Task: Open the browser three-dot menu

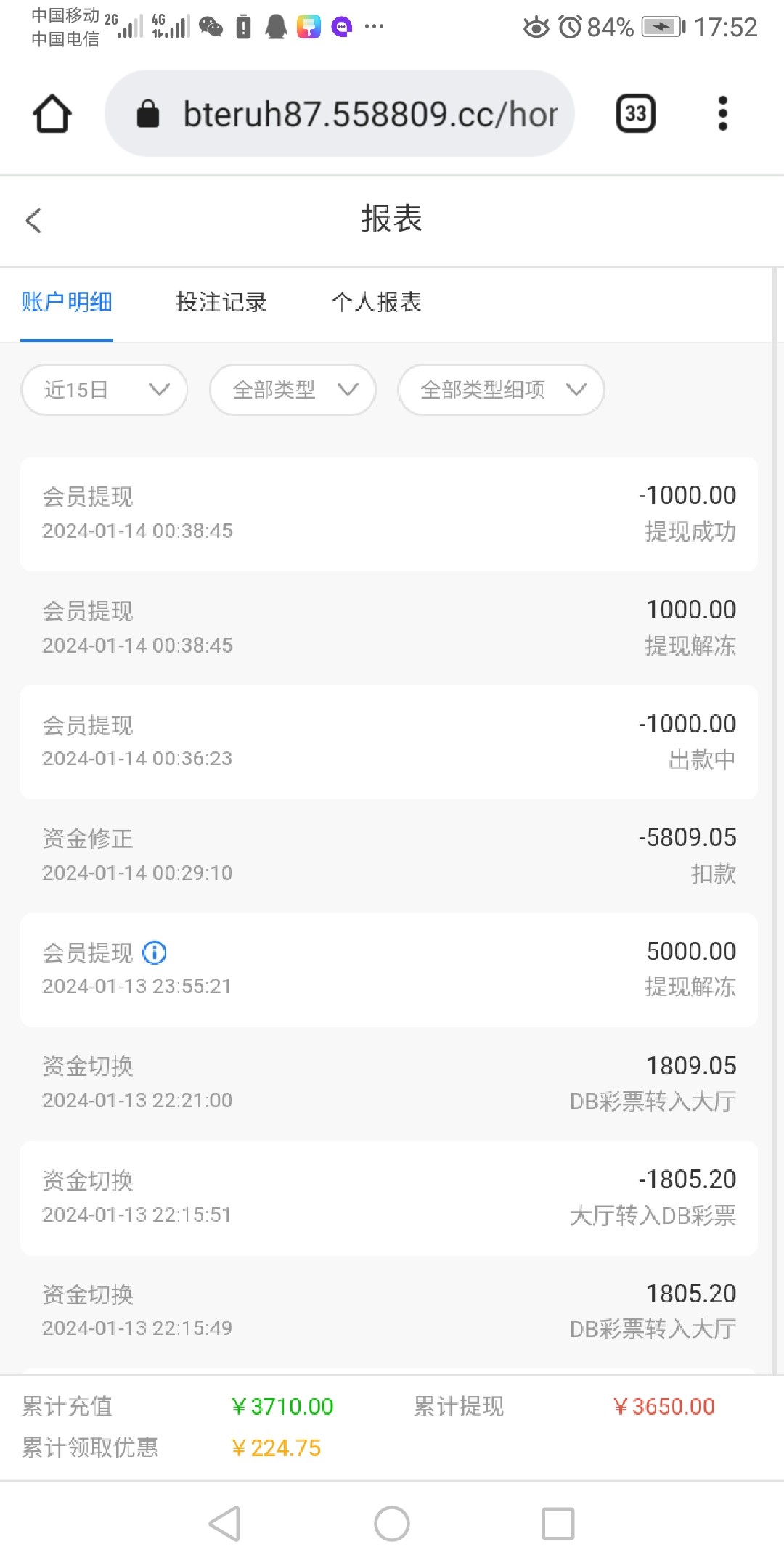Action: coord(722,114)
